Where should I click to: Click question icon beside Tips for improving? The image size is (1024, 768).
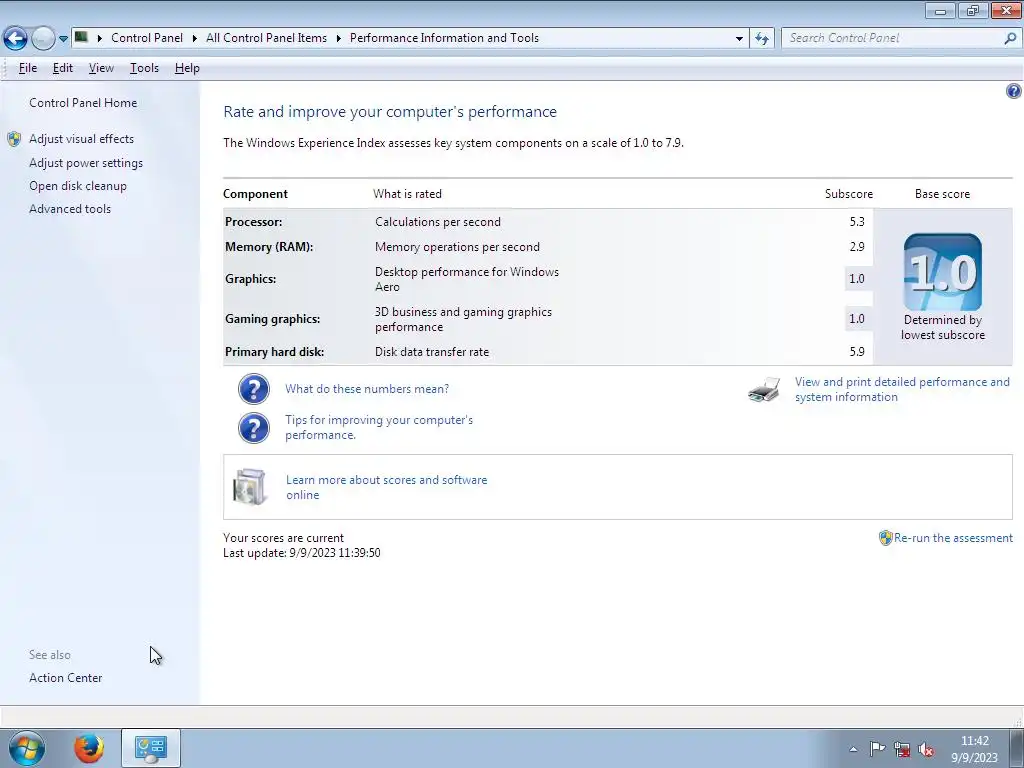click(254, 428)
